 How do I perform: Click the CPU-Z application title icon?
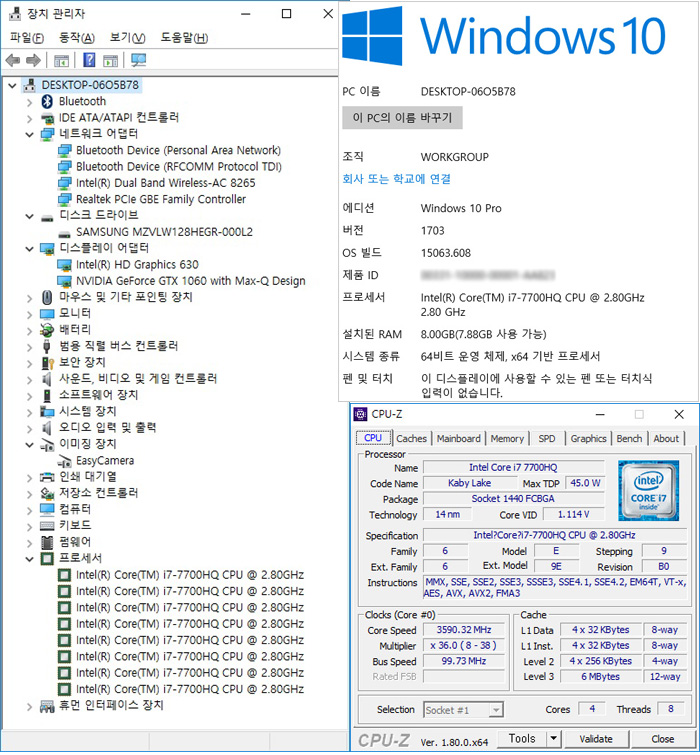[x=360, y=415]
